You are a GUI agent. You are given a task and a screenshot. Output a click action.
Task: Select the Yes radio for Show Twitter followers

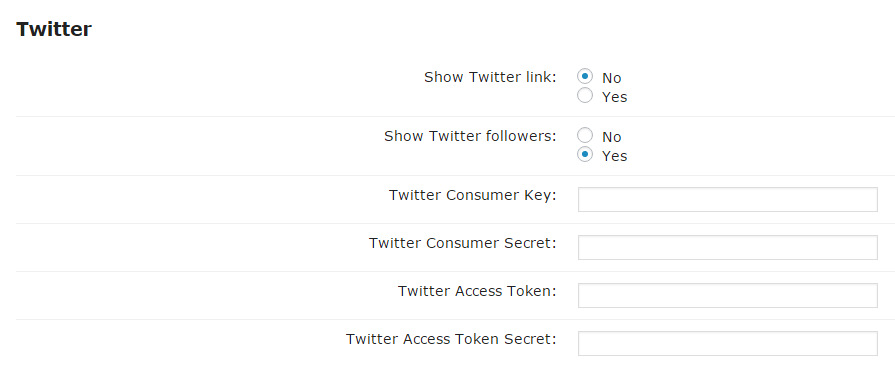(584, 155)
